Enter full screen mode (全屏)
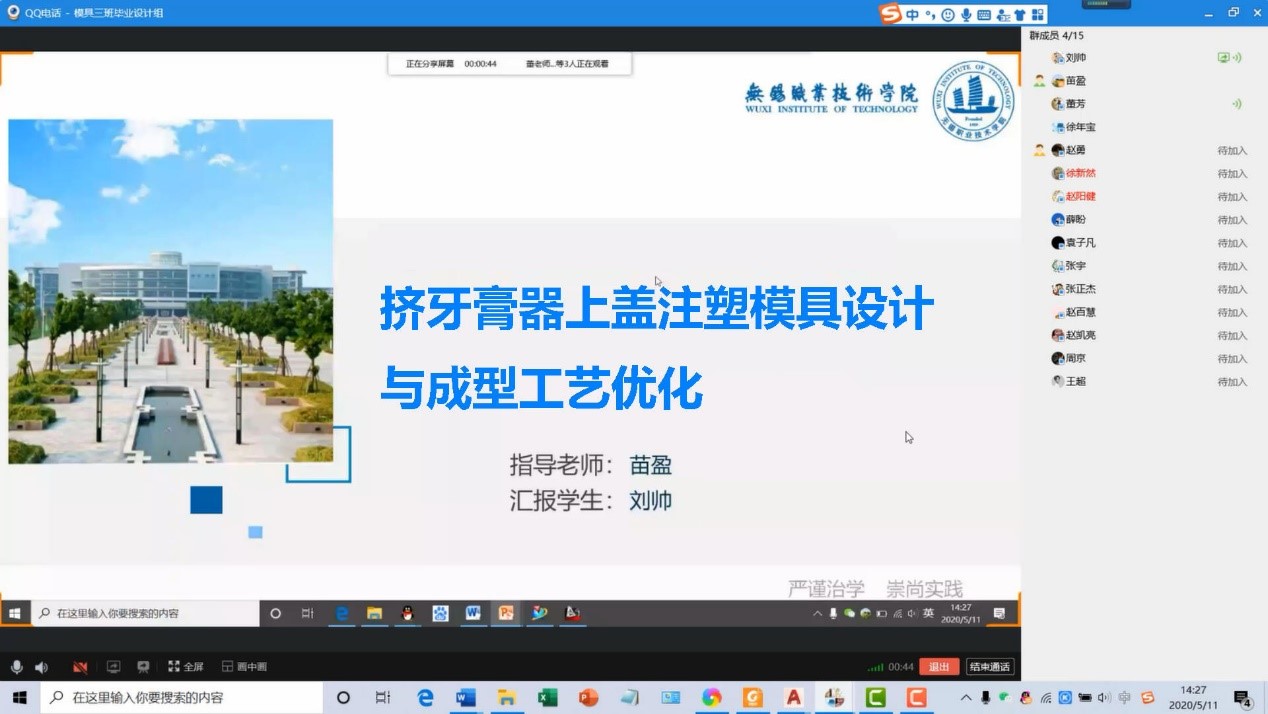 click(x=186, y=667)
